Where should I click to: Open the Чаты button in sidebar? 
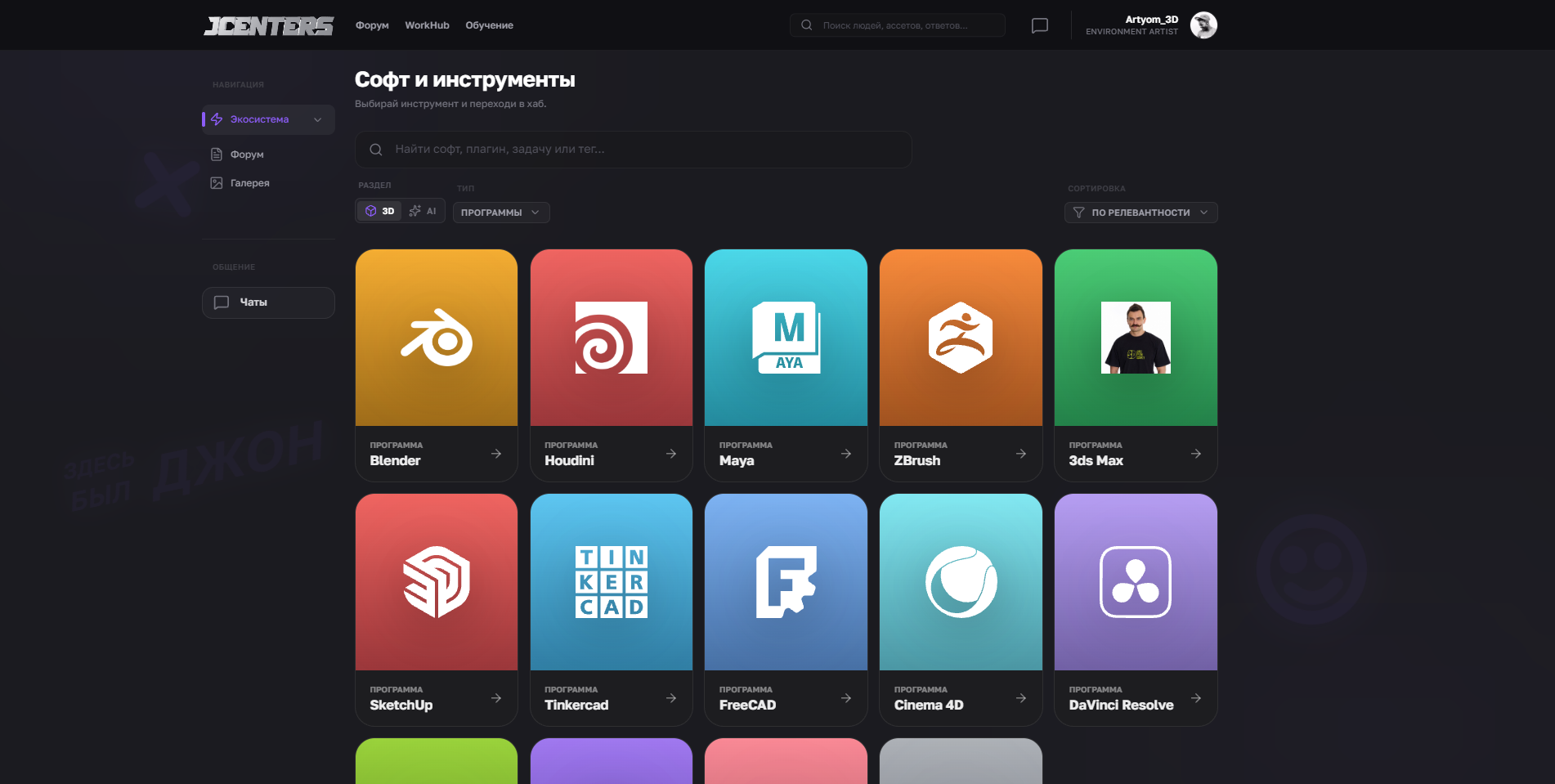(268, 302)
